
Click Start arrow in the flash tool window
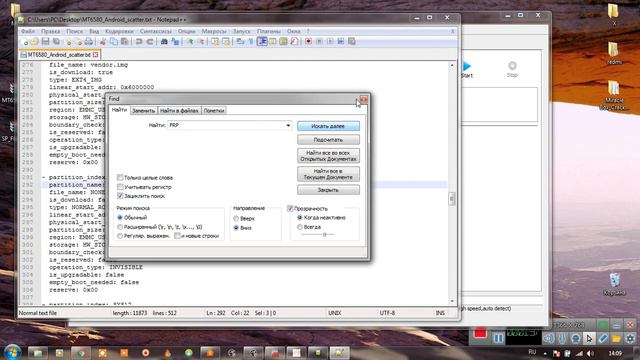tap(467, 69)
